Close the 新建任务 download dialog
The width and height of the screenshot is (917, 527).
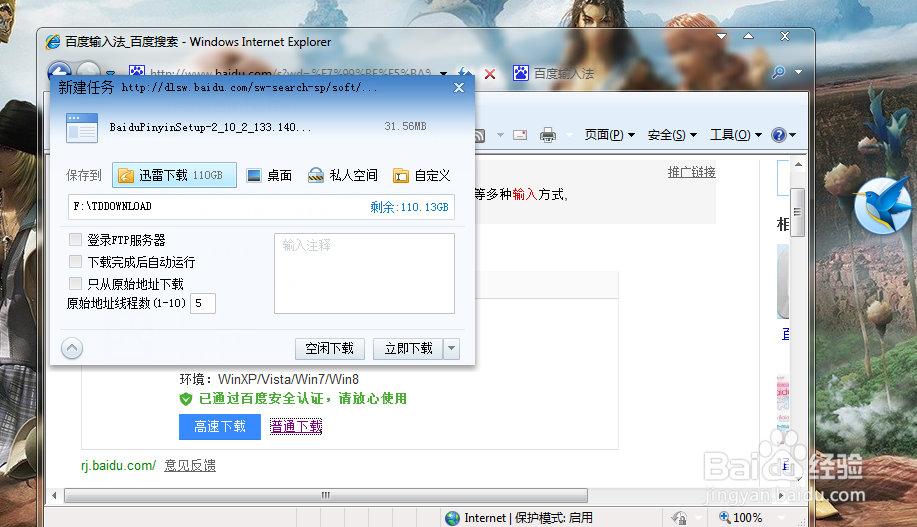coord(459,87)
